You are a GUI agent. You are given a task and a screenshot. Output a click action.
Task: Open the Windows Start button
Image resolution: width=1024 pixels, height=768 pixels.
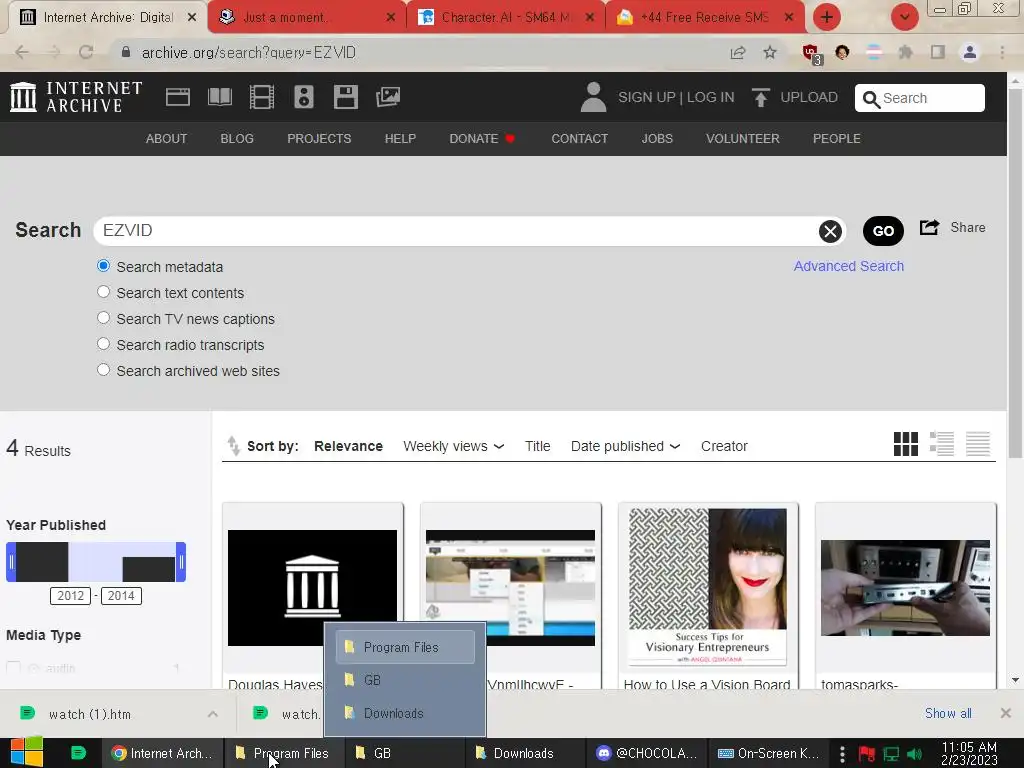(27, 752)
